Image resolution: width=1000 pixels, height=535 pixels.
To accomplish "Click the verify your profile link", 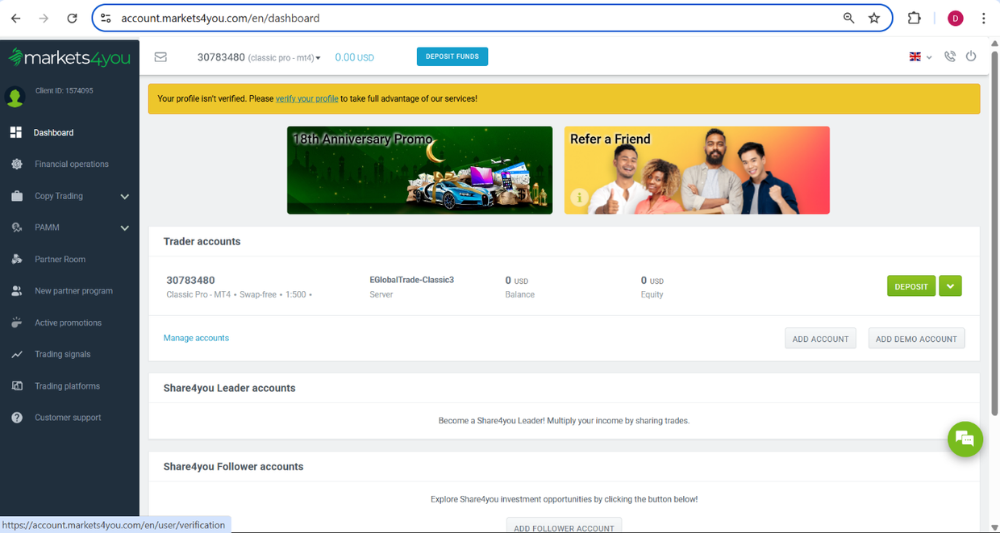I will coord(307,99).
